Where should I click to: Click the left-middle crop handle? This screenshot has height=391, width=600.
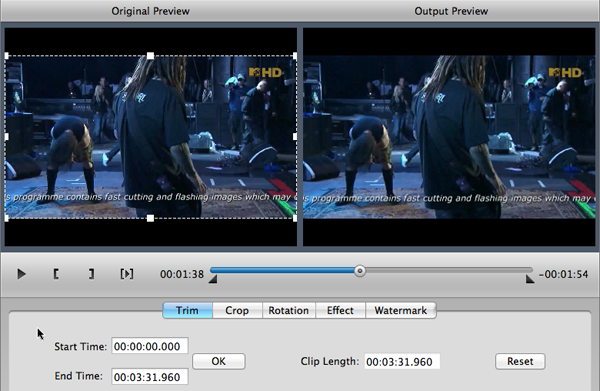pos(7,137)
